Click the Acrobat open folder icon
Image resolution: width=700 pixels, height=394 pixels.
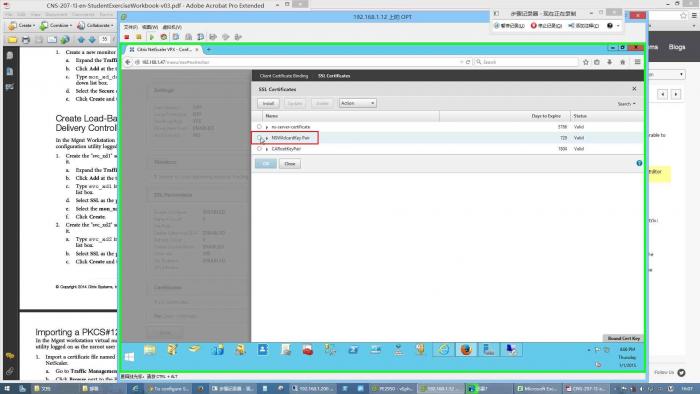[12, 40]
